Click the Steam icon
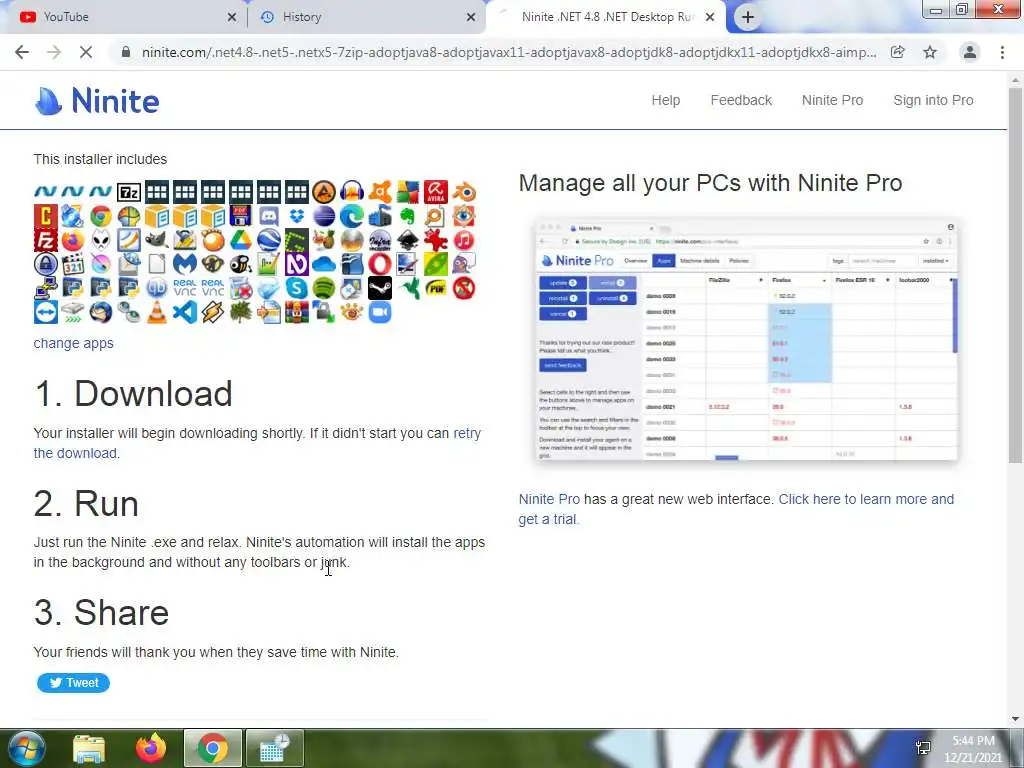 (380, 288)
